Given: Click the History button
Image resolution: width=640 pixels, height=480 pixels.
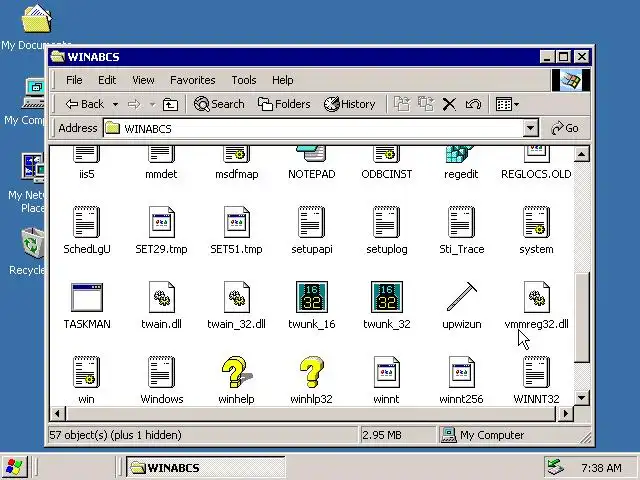Looking at the screenshot, I should point(349,104).
